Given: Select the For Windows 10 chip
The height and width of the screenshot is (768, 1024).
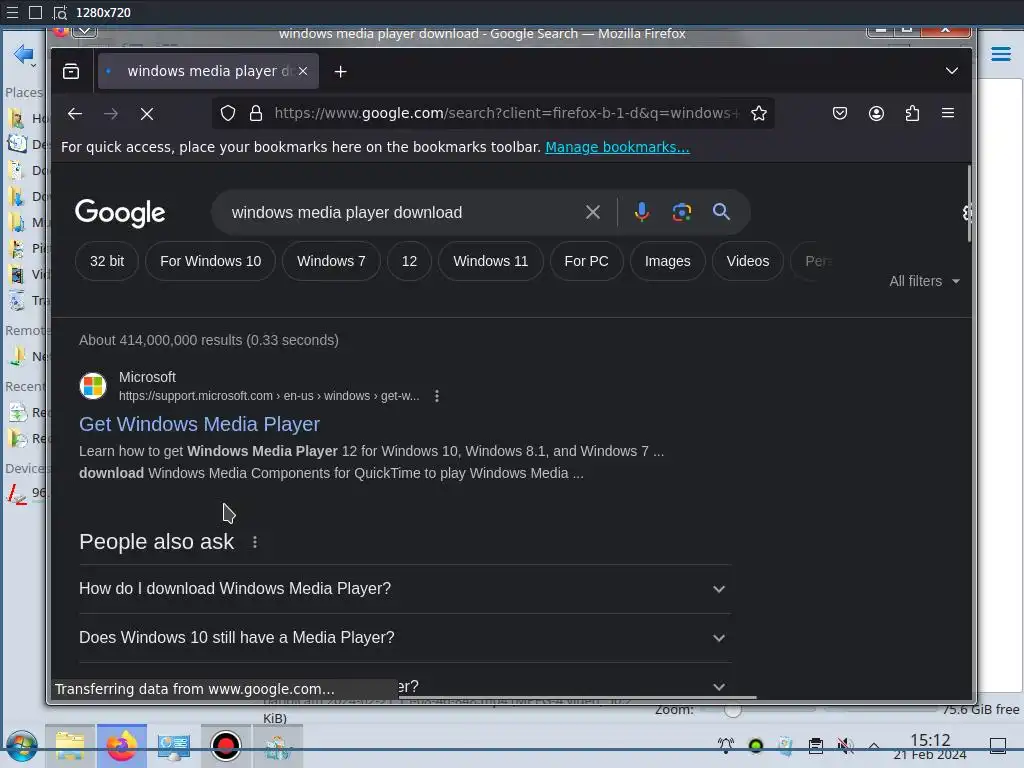Looking at the screenshot, I should point(210,261).
